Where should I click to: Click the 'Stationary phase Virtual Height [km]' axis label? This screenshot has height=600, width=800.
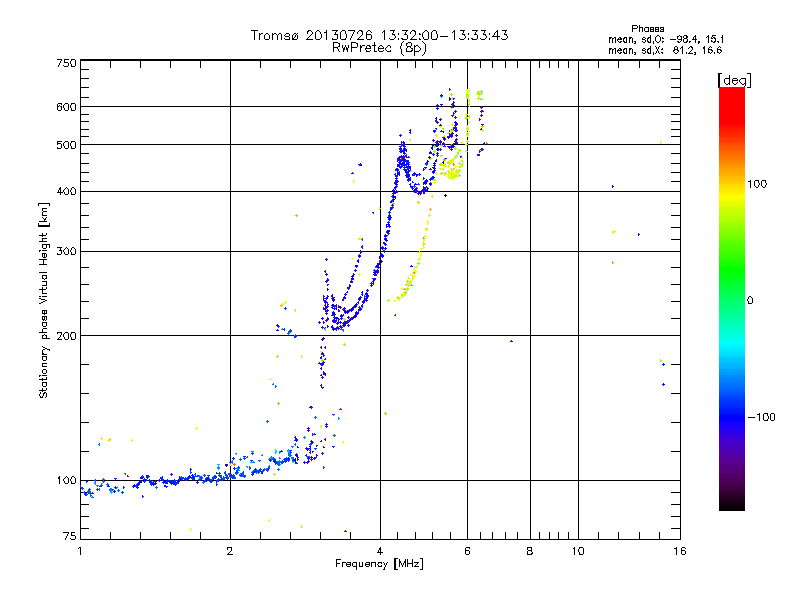click(43, 301)
